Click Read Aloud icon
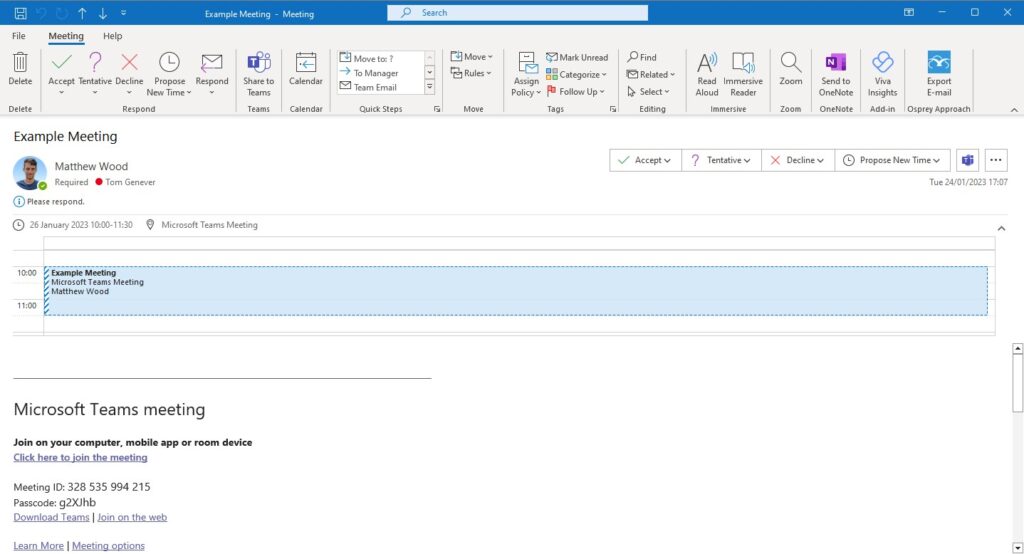This screenshot has height=554, width=1024. coord(707,63)
